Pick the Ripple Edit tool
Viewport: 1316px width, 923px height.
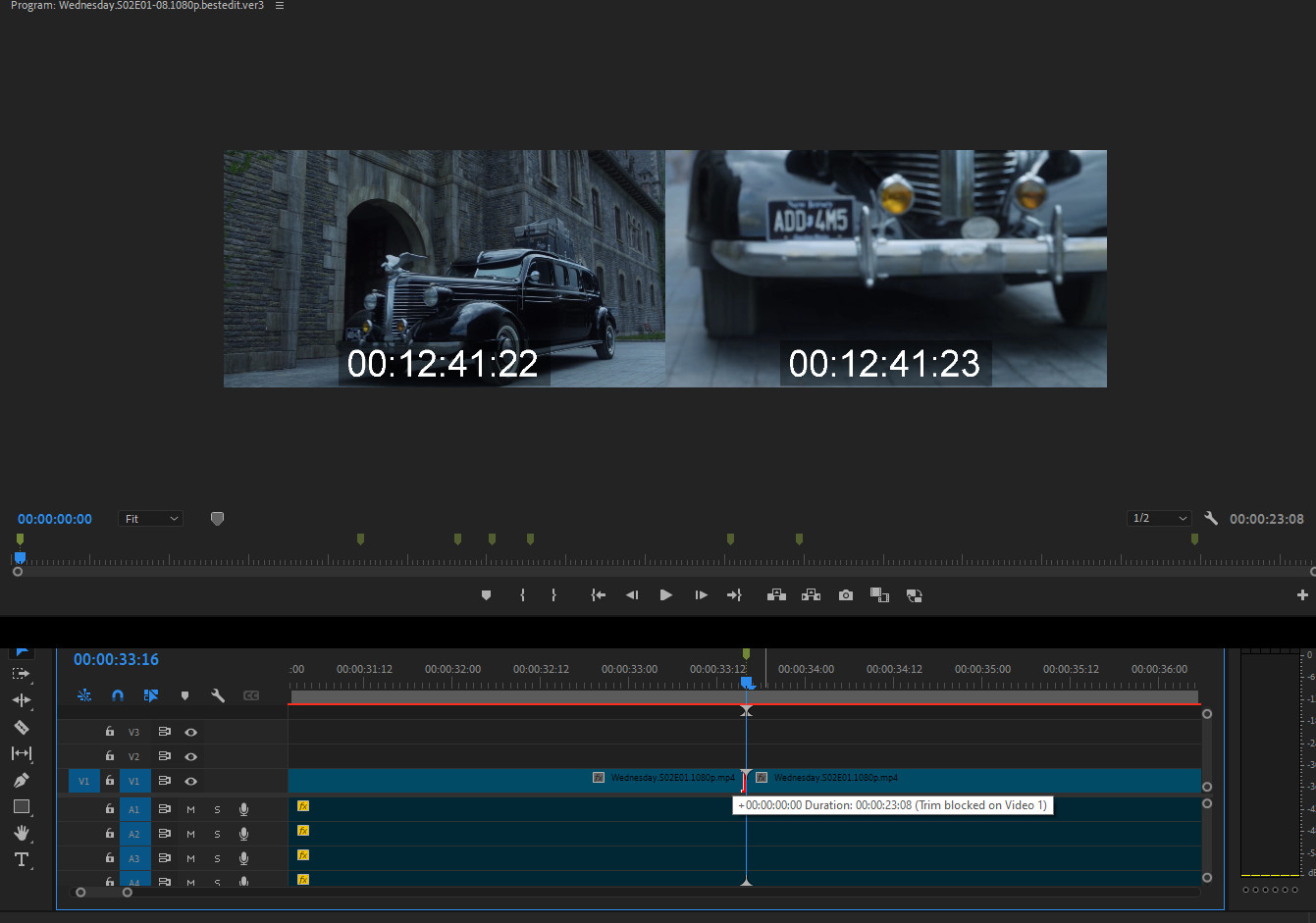[x=21, y=700]
